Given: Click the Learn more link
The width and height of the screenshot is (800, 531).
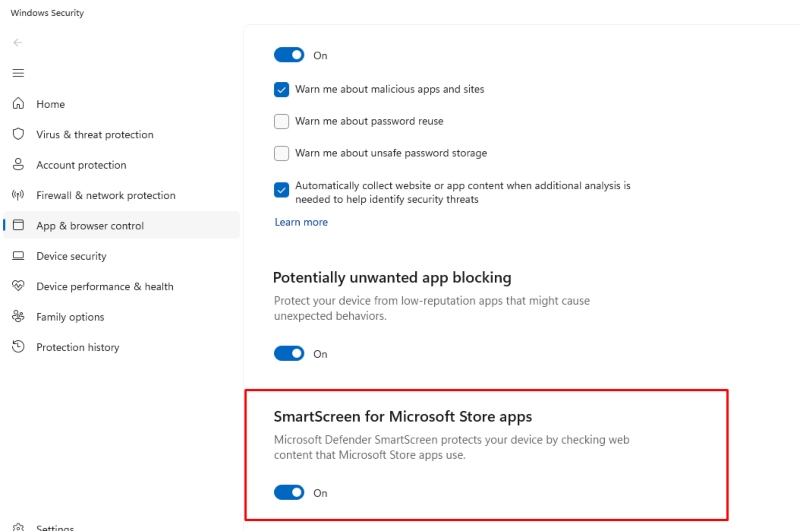Looking at the screenshot, I should (301, 222).
